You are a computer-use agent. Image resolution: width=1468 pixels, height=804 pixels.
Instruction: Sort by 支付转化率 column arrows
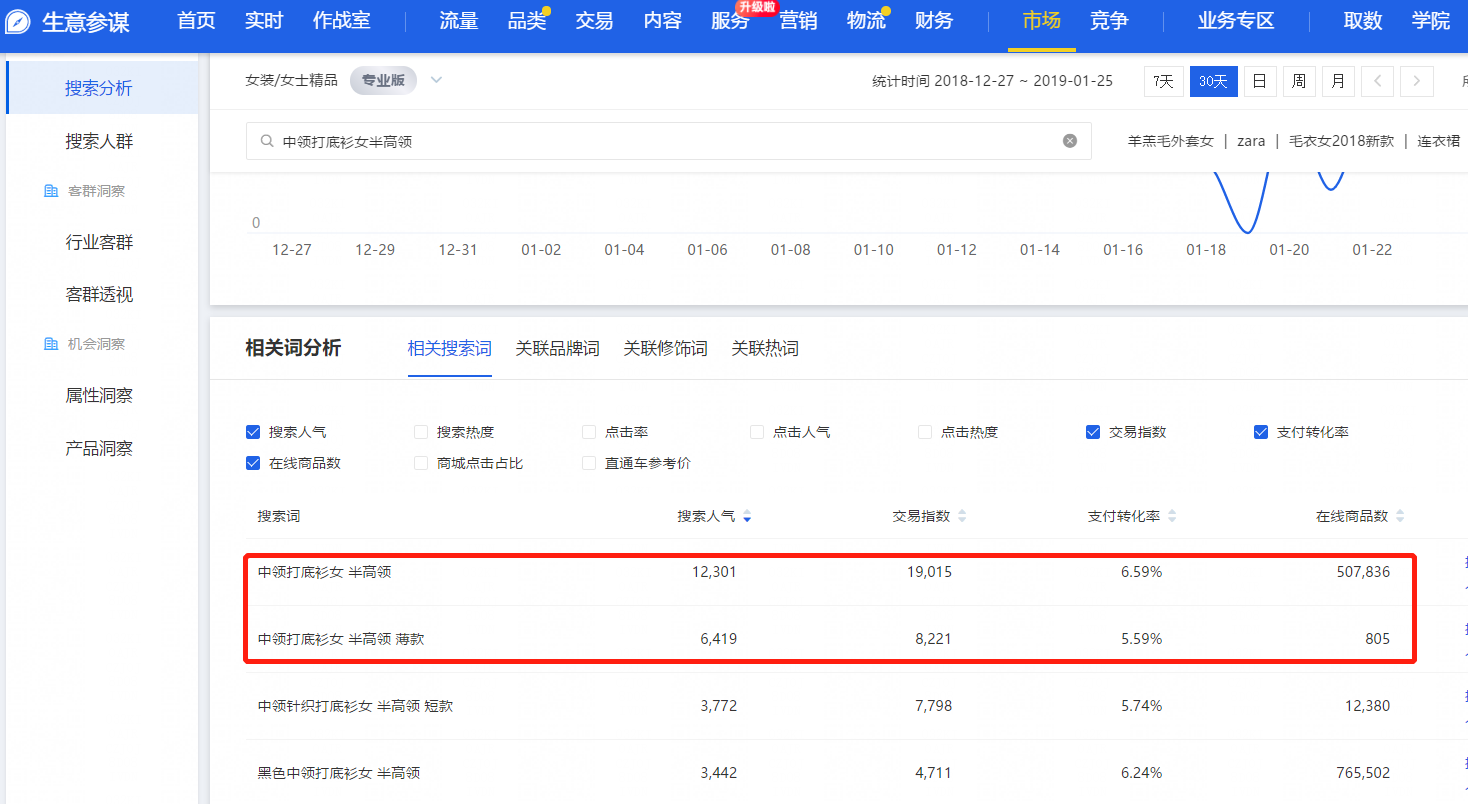click(1172, 517)
